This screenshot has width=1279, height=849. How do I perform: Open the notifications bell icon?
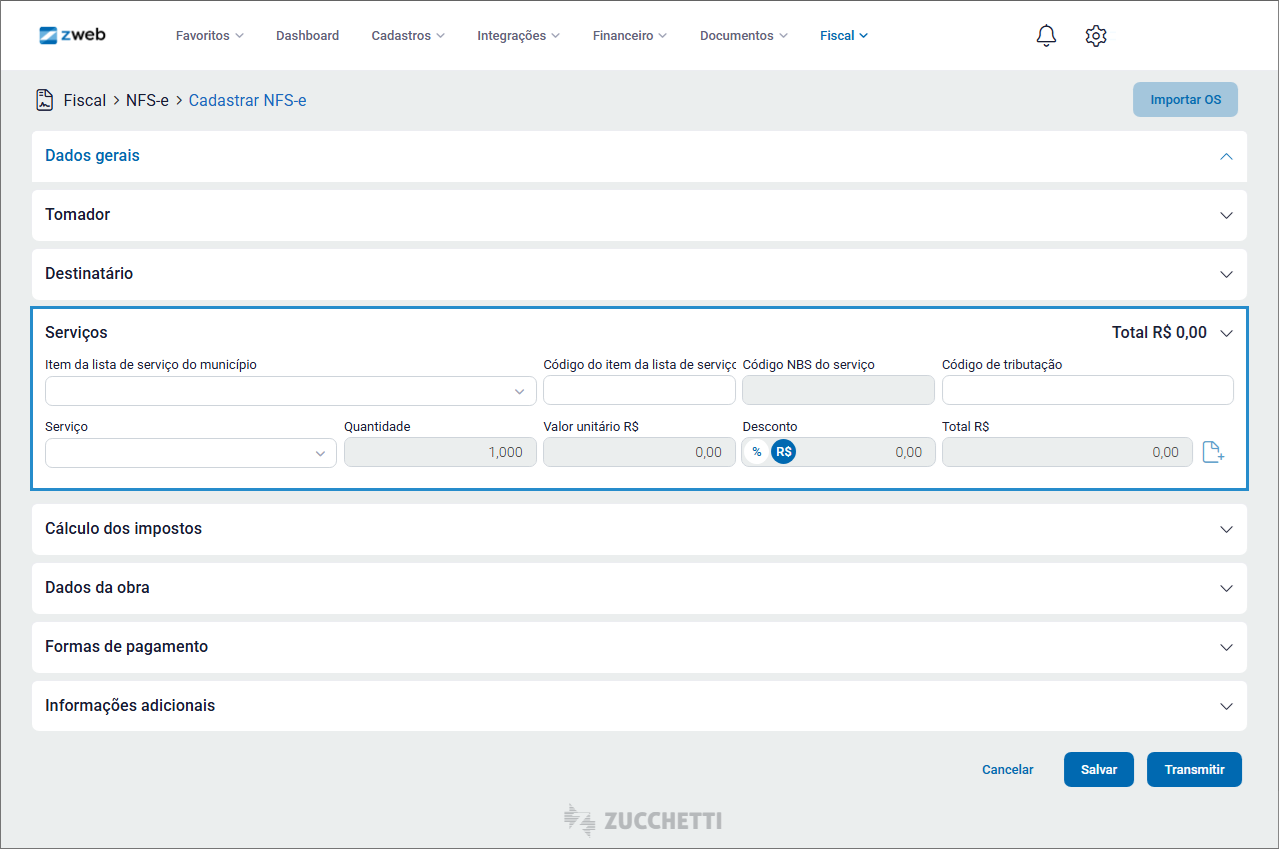point(1046,36)
